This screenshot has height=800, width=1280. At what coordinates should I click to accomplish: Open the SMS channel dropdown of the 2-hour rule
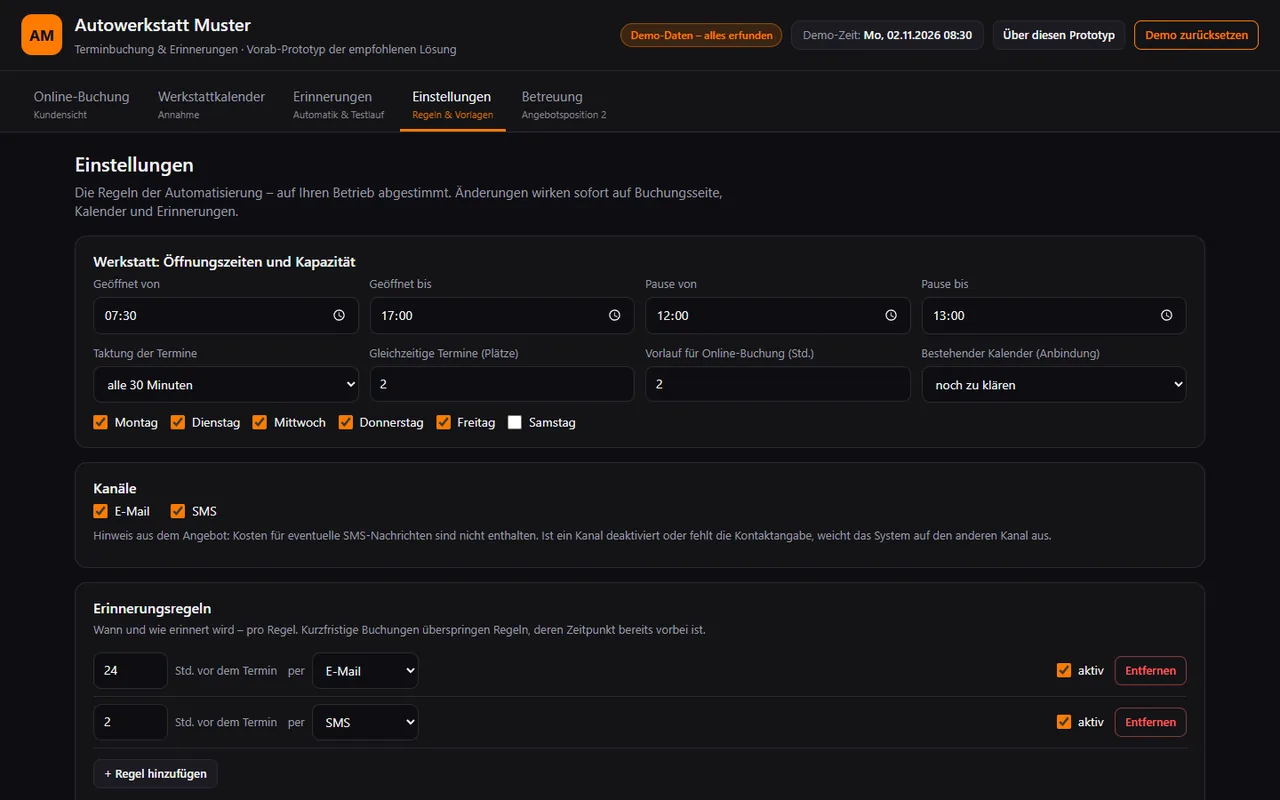(365, 722)
